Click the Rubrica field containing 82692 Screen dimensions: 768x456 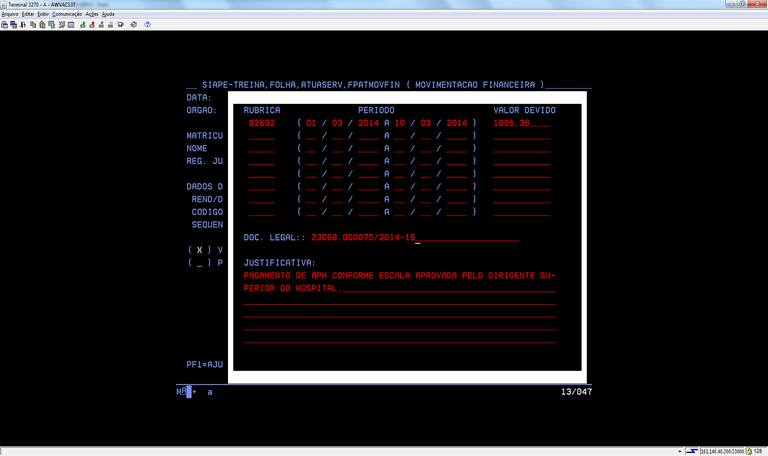[x=261, y=123]
